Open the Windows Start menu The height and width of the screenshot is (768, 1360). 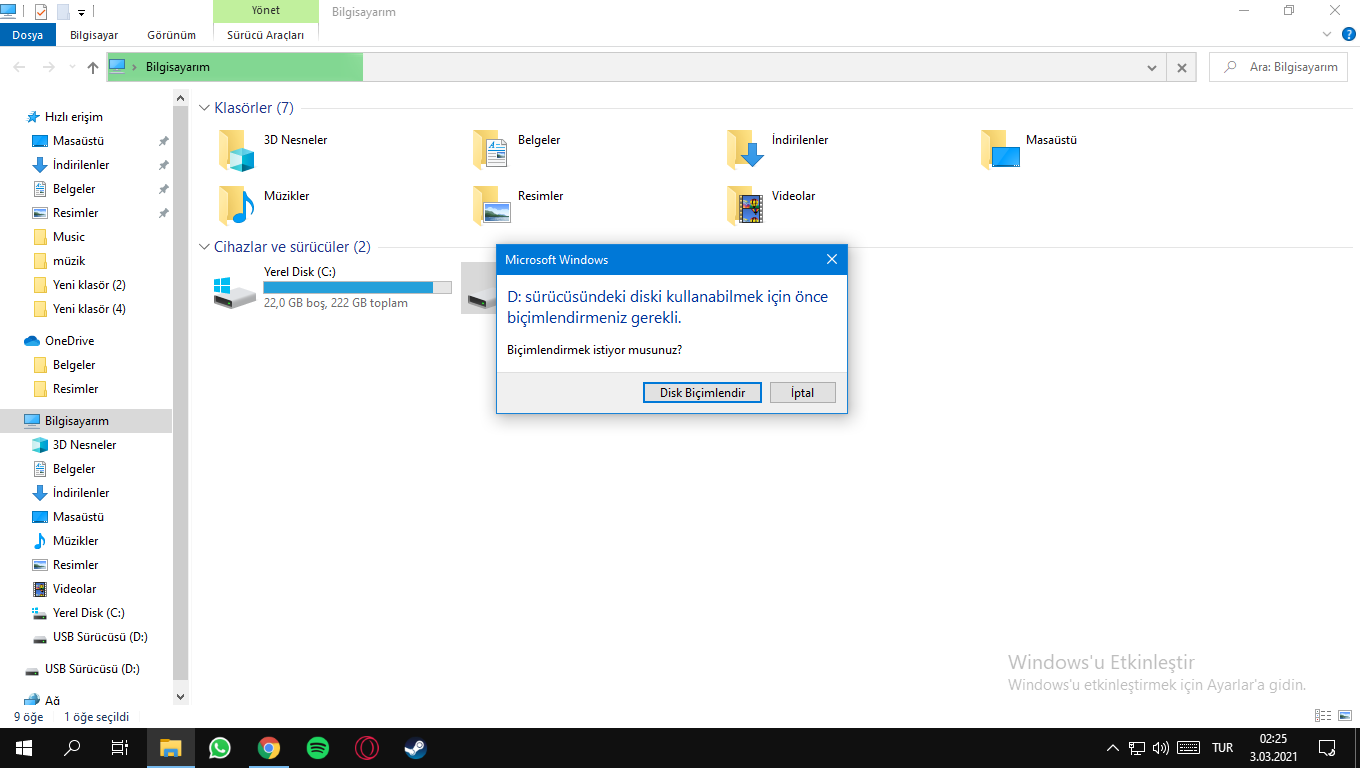point(24,748)
